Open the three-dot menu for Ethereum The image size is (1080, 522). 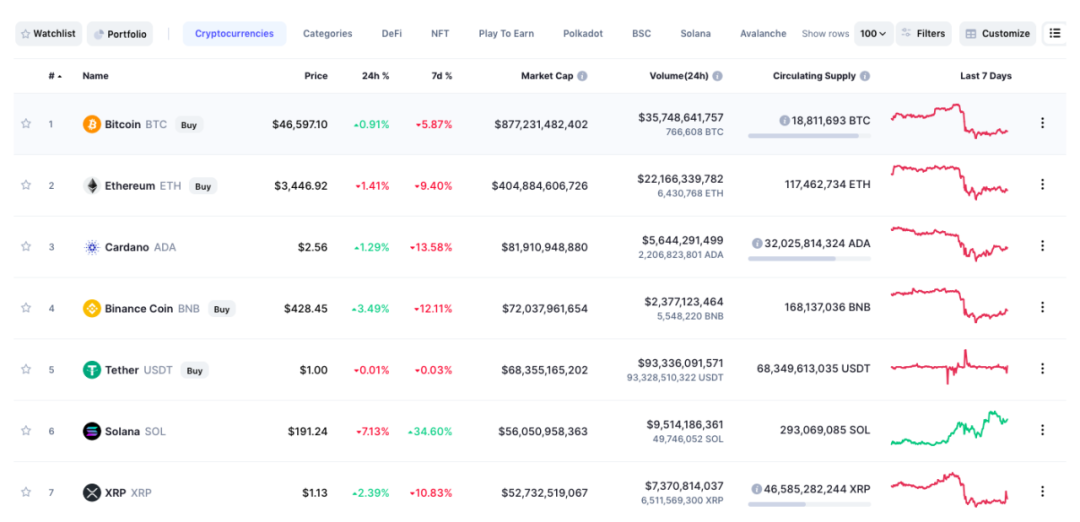click(x=1042, y=185)
